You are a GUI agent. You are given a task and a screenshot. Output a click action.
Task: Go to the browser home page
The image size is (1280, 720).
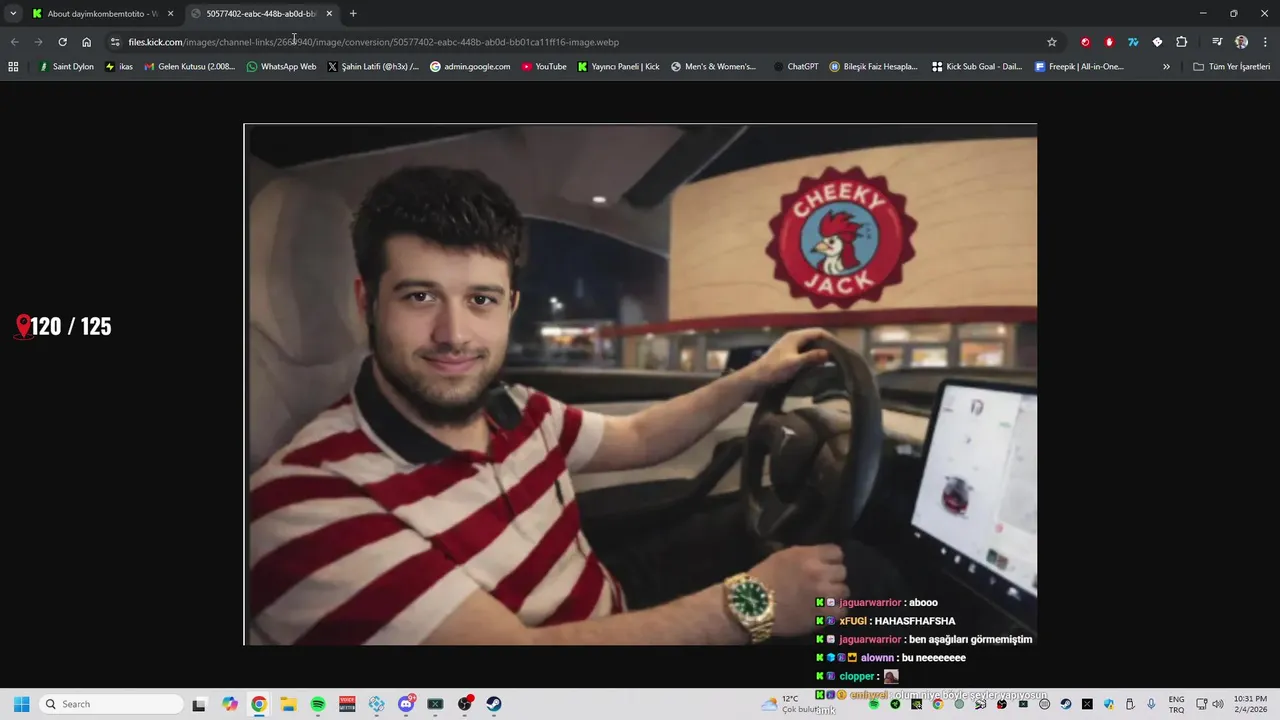(87, 42)
